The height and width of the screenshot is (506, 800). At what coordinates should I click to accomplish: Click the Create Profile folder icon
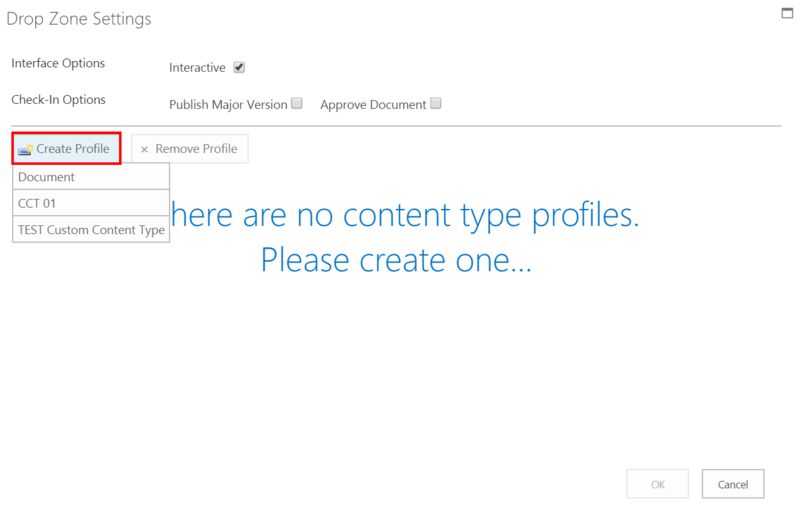[x=25, y=149]
